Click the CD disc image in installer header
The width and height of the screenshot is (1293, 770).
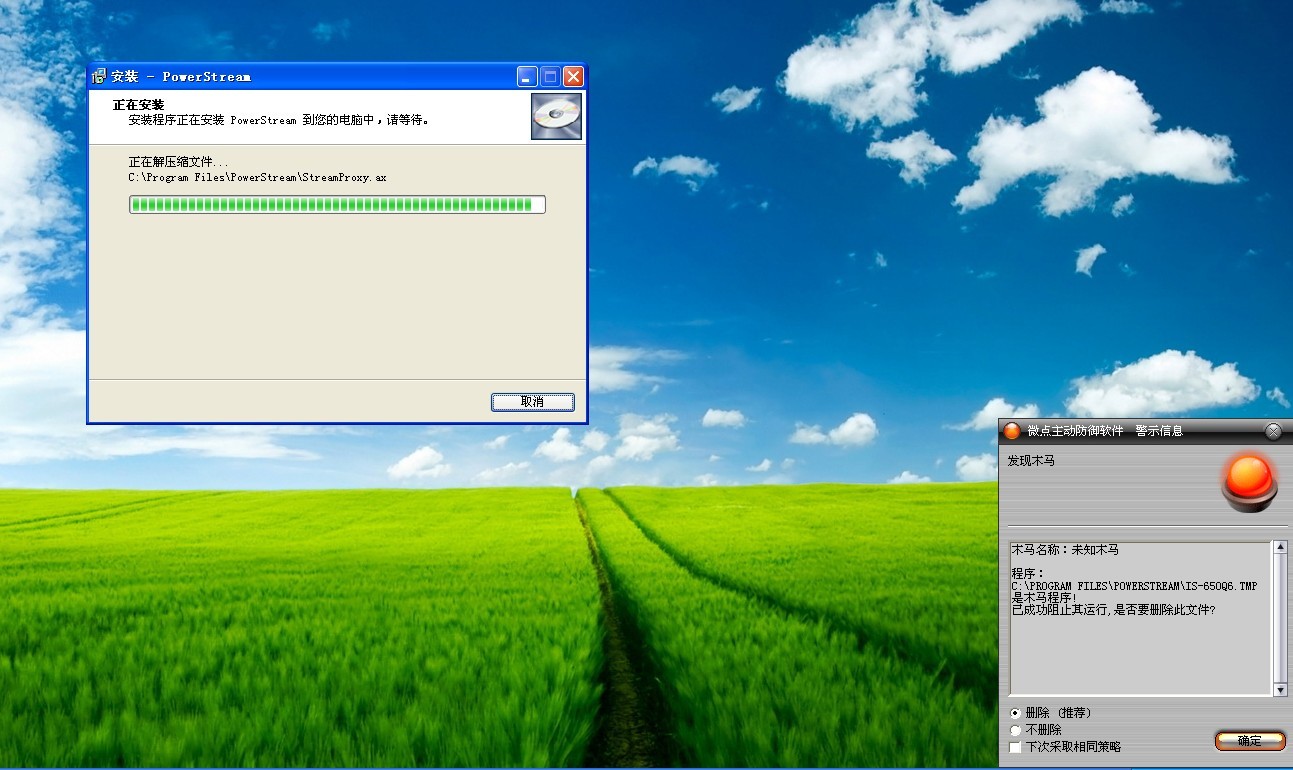[556, 116]
